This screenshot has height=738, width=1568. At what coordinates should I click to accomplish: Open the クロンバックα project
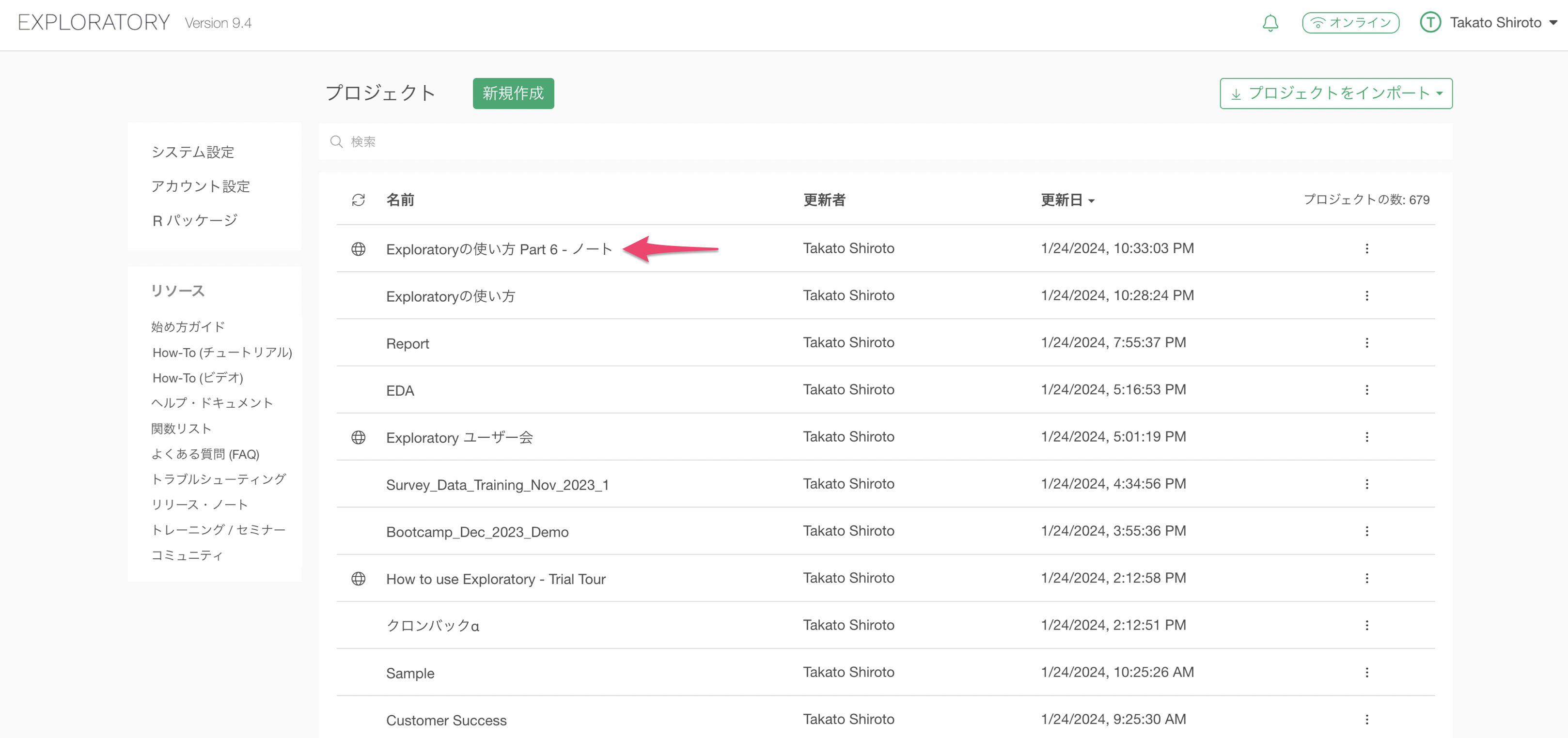point(433,626)
